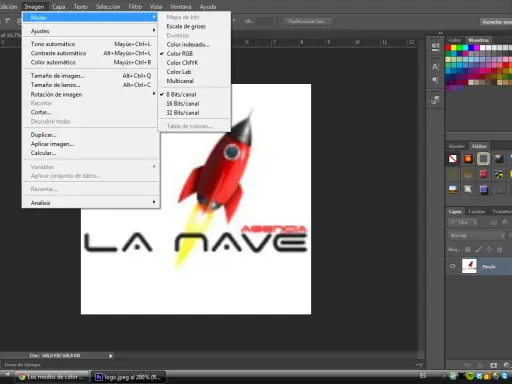
Task: Apply the gray rounded border style preset
Action: pos(483,159)
